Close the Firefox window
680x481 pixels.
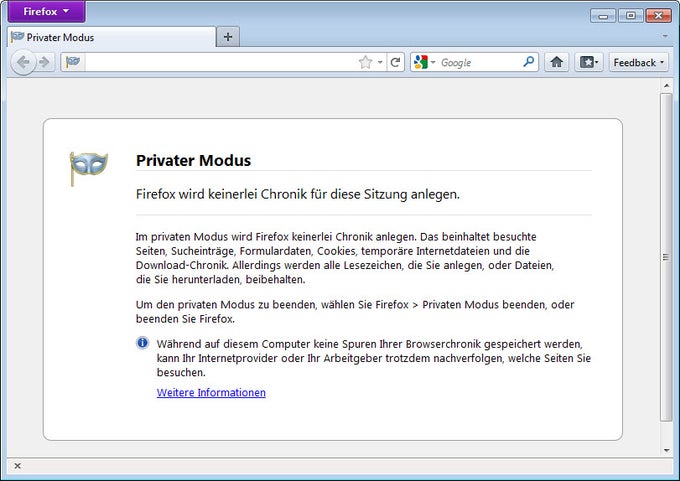pyautogui.click(x=658, y=16)
